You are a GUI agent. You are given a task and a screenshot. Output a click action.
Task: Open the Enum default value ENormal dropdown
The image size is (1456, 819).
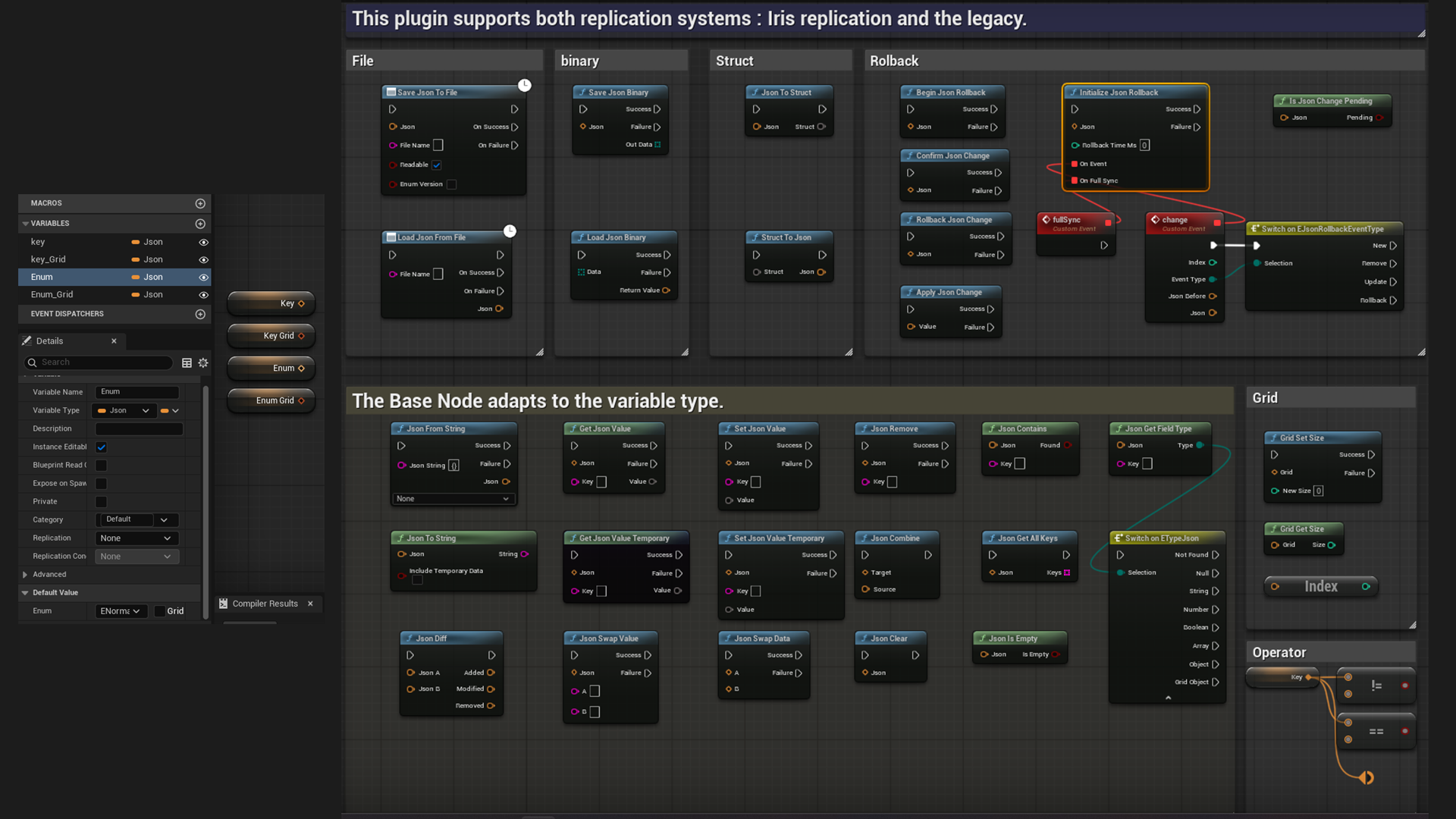pos(121,611)
